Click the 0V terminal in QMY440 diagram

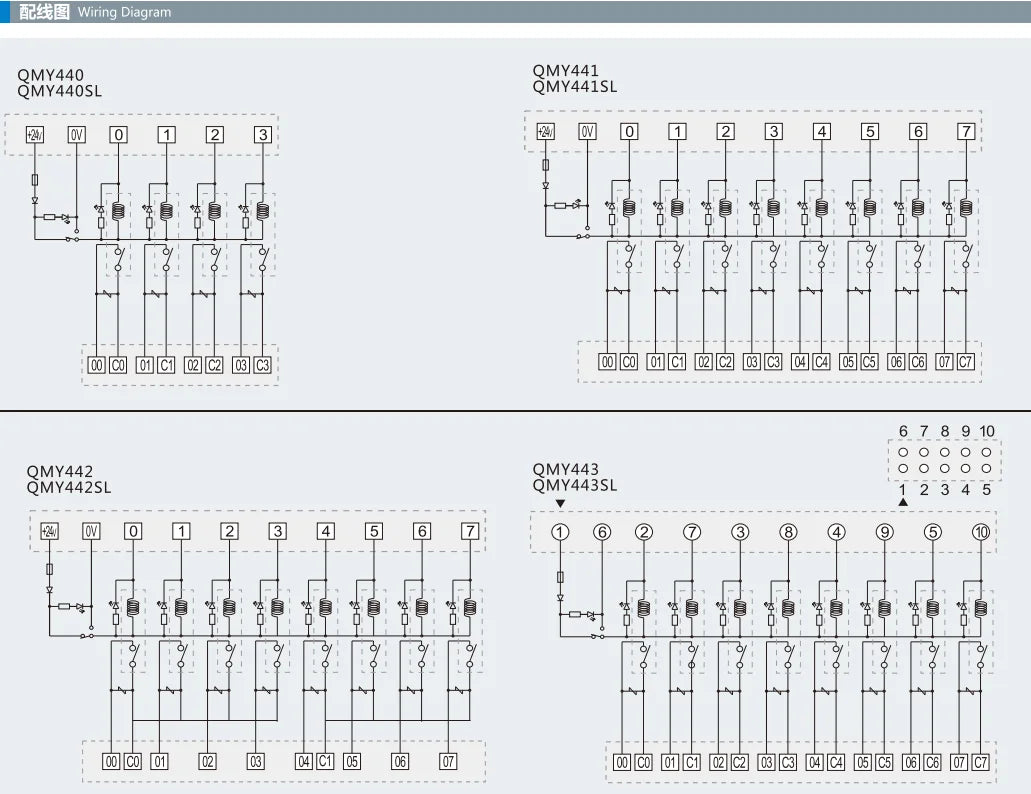pos(77,135)
